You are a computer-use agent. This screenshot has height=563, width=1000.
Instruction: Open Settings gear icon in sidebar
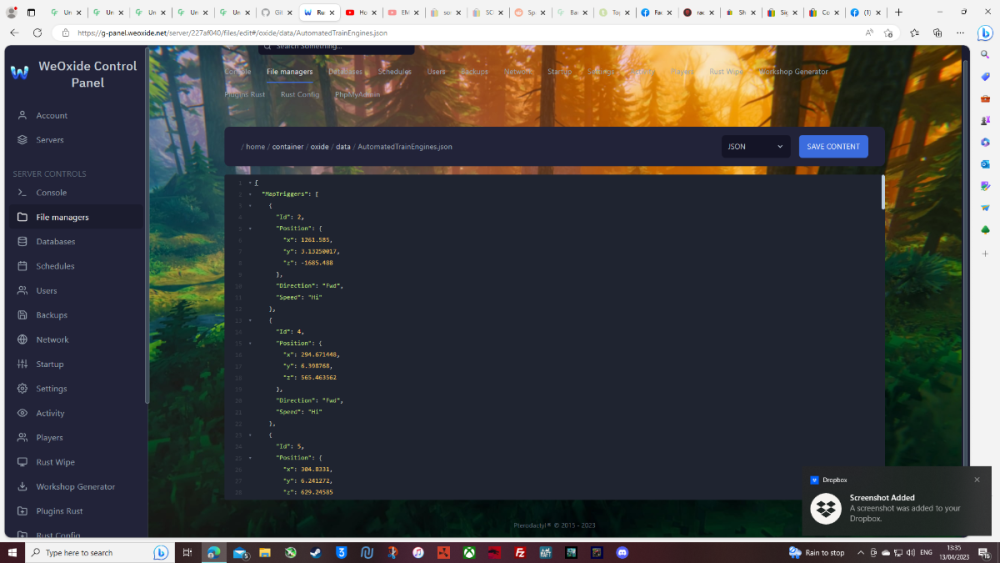coord(22,388)
